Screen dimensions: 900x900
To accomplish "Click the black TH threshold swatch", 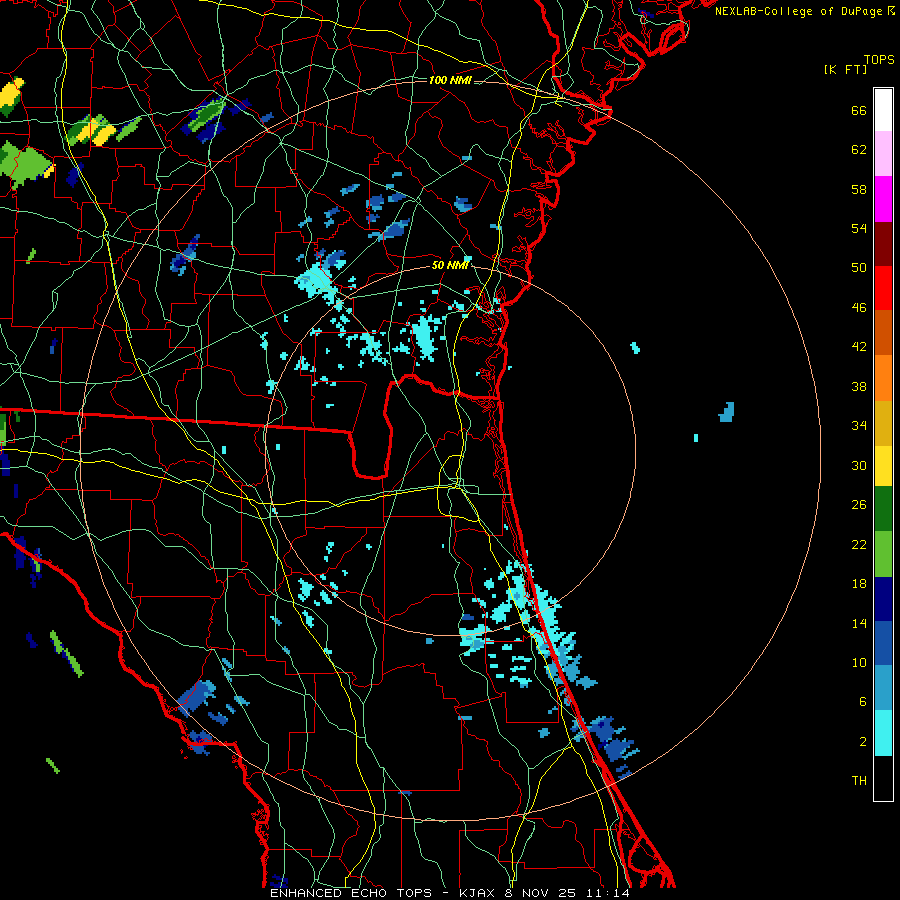I will point(883,778).
